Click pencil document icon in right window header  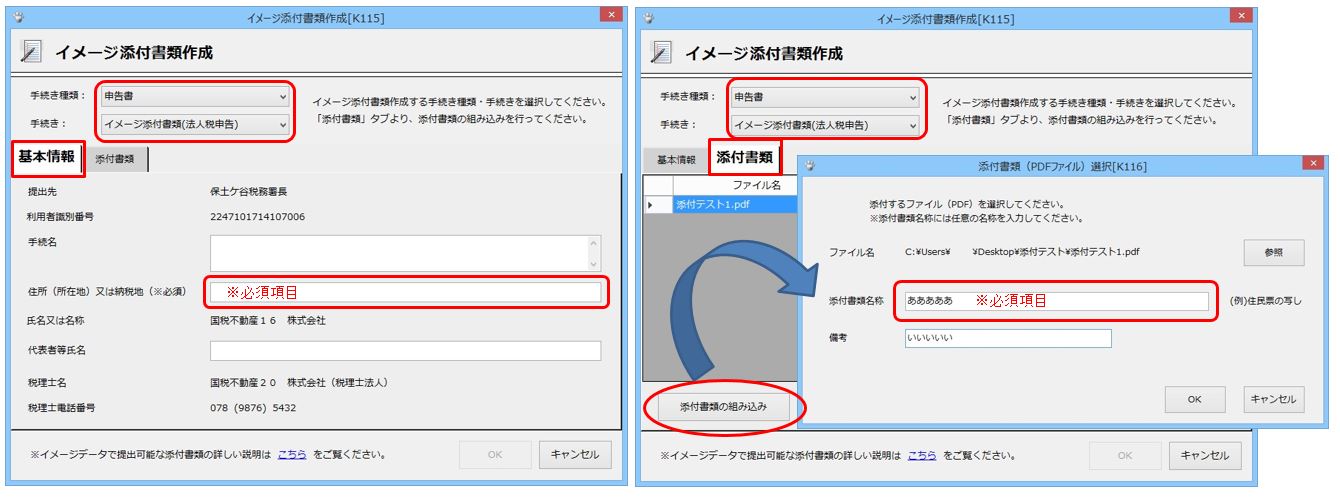click(x=661, y=52)
